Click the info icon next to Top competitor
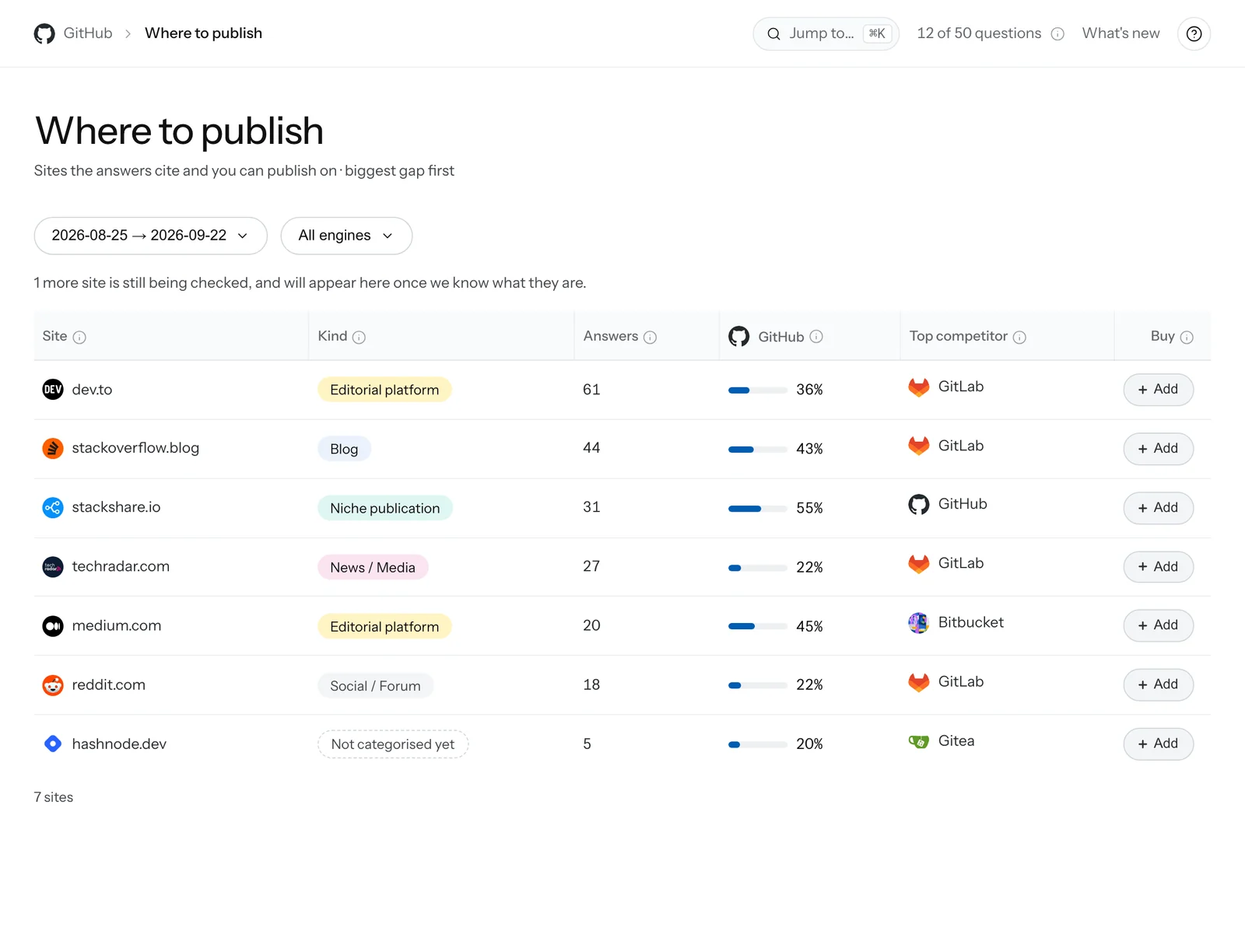The width and height of the screenshot is (1245, 952). point(1019,337)
